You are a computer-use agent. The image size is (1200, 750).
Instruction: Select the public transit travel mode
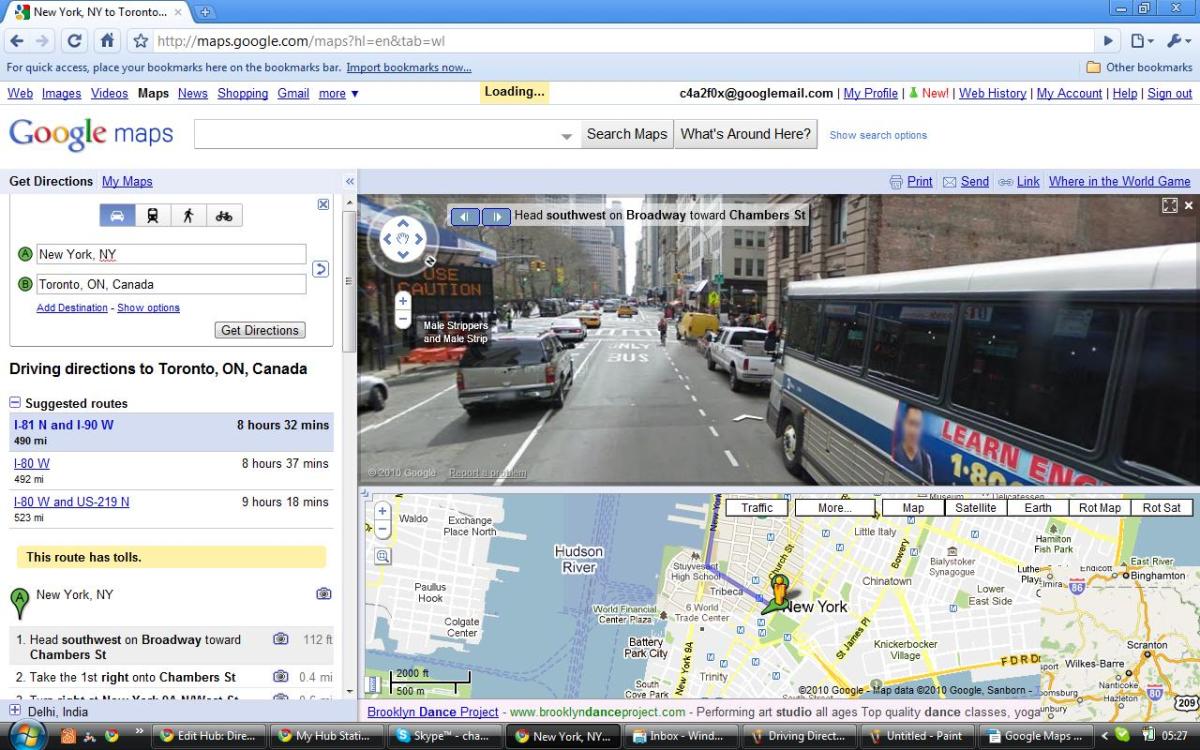pyautogui.click(x=152, y=215)
